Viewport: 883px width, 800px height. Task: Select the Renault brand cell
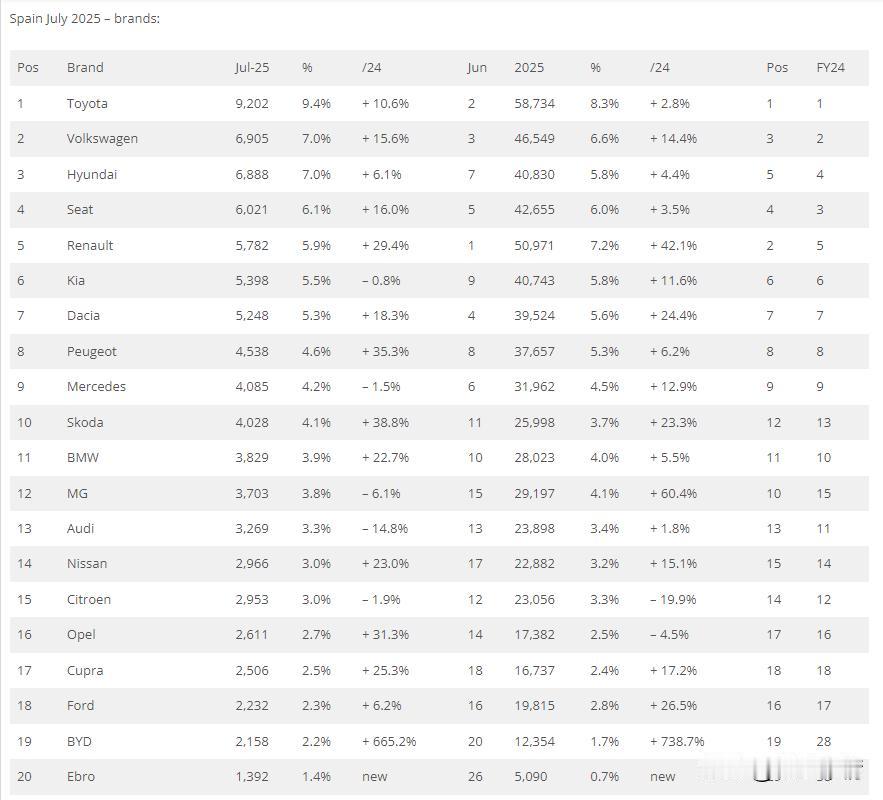pyautogui.click(x=90, y=245)
